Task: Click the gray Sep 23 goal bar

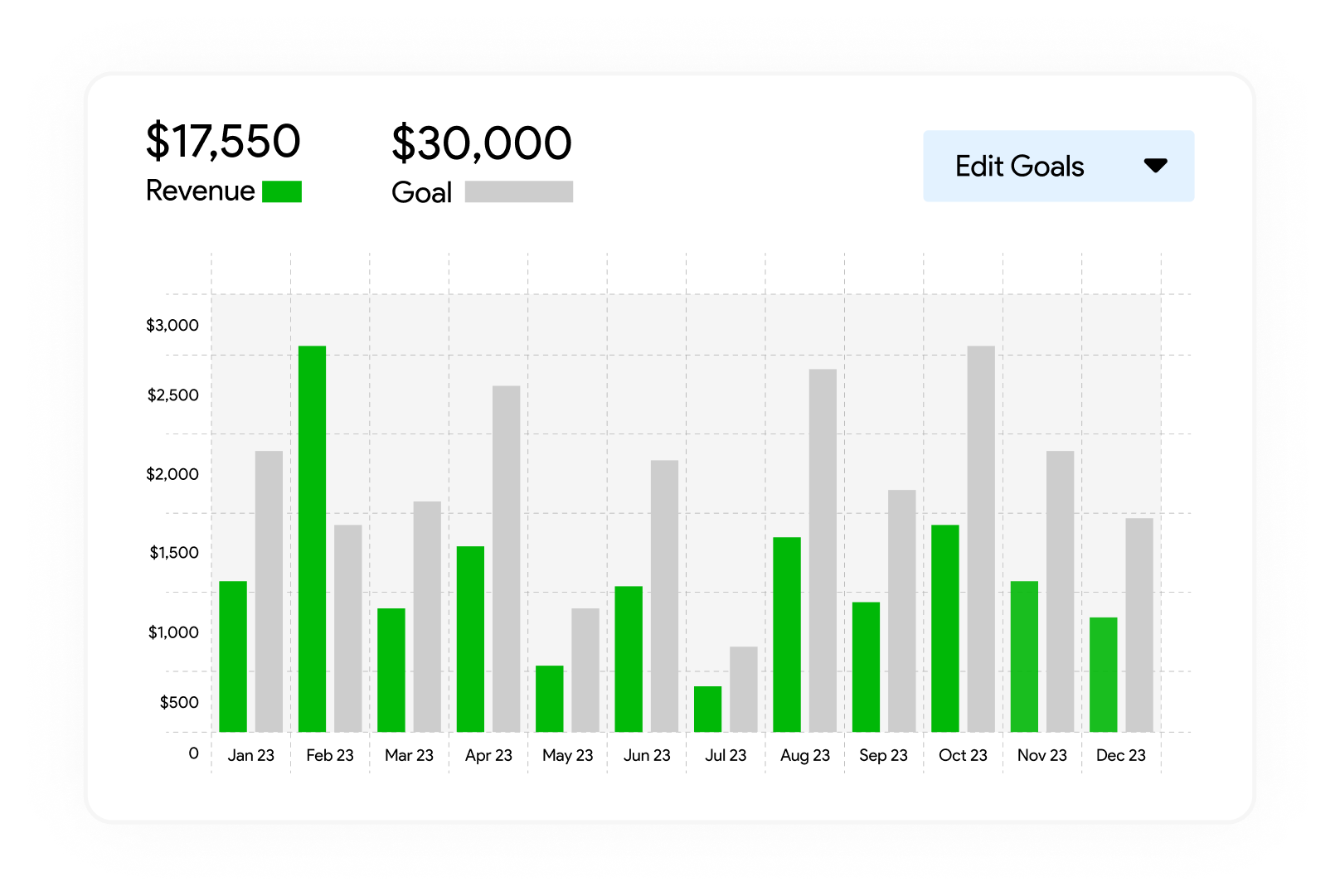Action: click(901, 611)
